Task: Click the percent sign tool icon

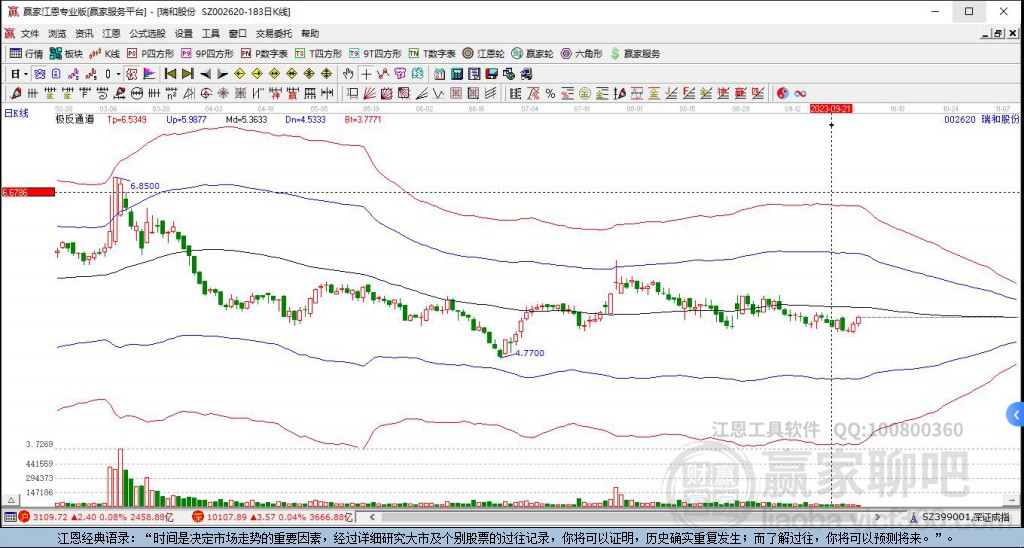Action: coord(551,93)
